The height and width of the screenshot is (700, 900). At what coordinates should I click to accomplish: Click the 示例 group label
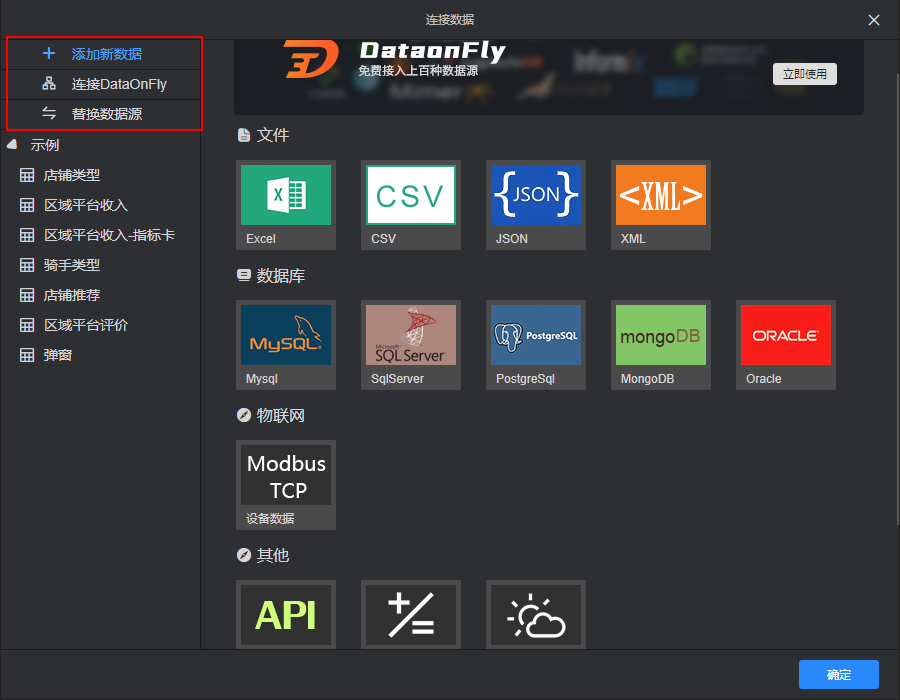[45, 145]
